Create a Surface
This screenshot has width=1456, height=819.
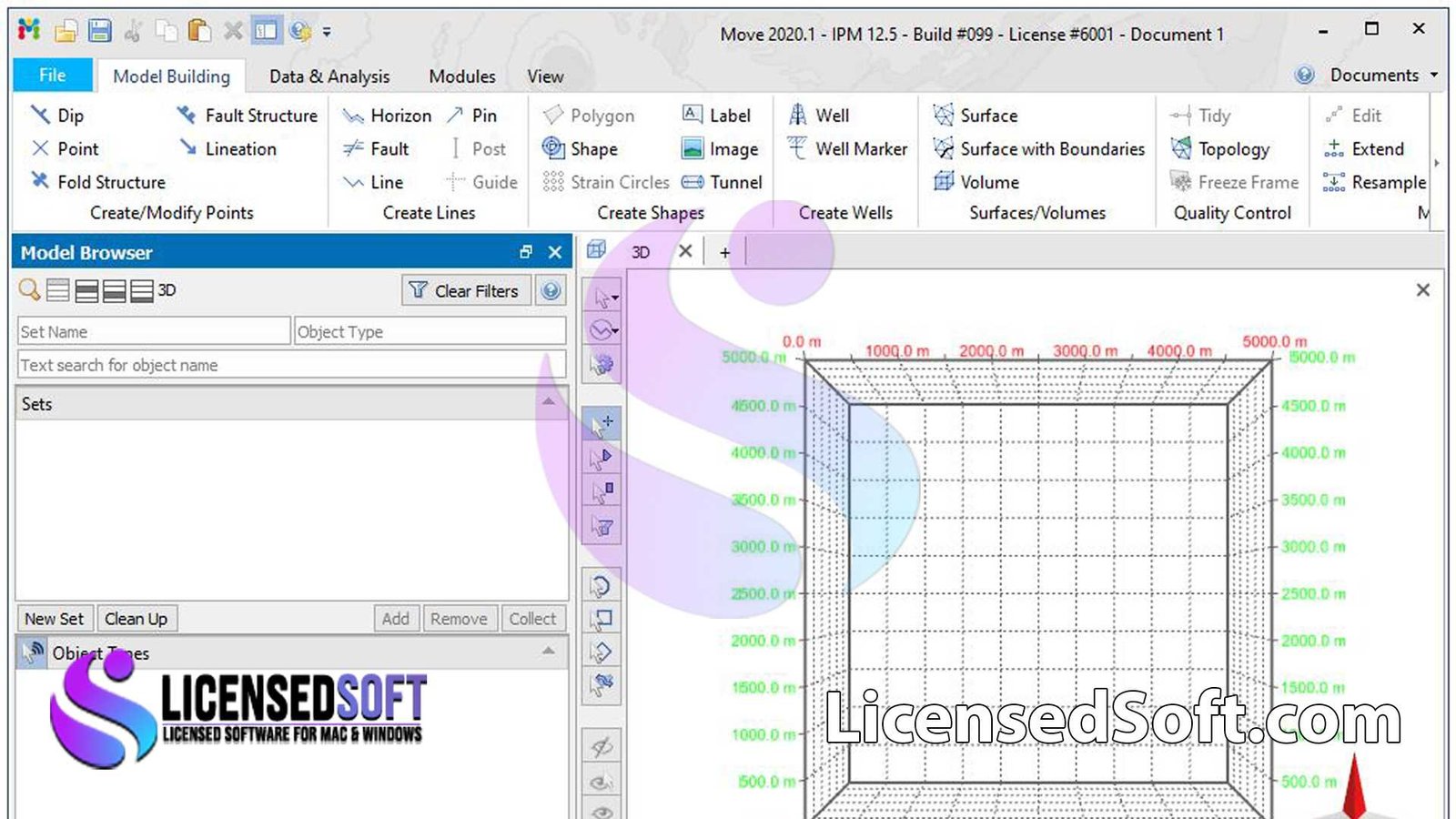(976, 116)
